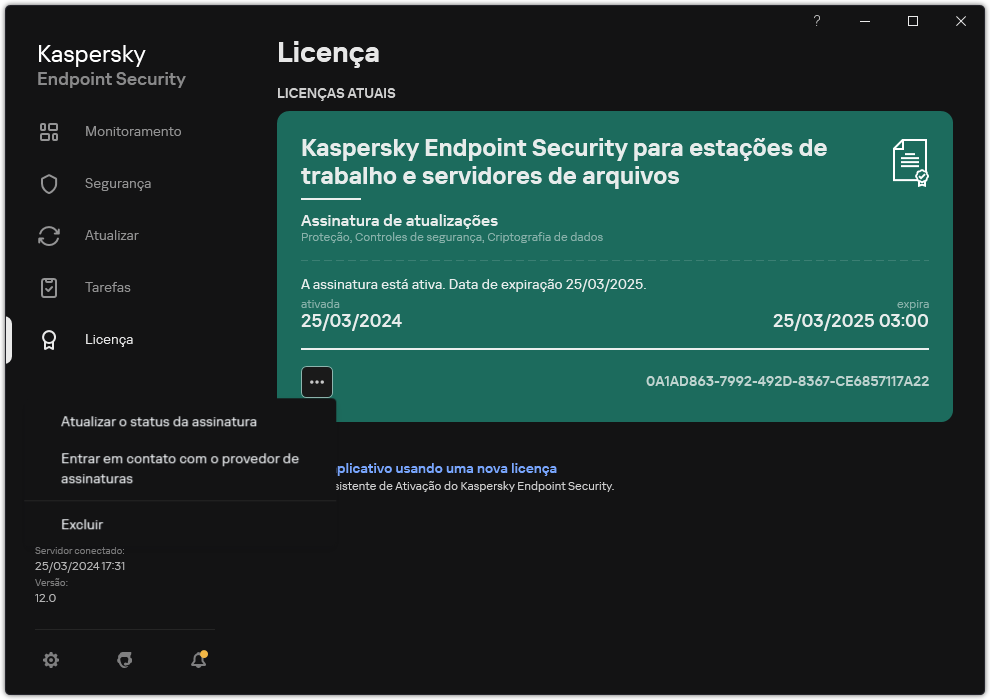The width and height of the screenshot is (990, 700).
Task: Select the Licença key icon
Action: pyautogui.click(x=49, y=339)
